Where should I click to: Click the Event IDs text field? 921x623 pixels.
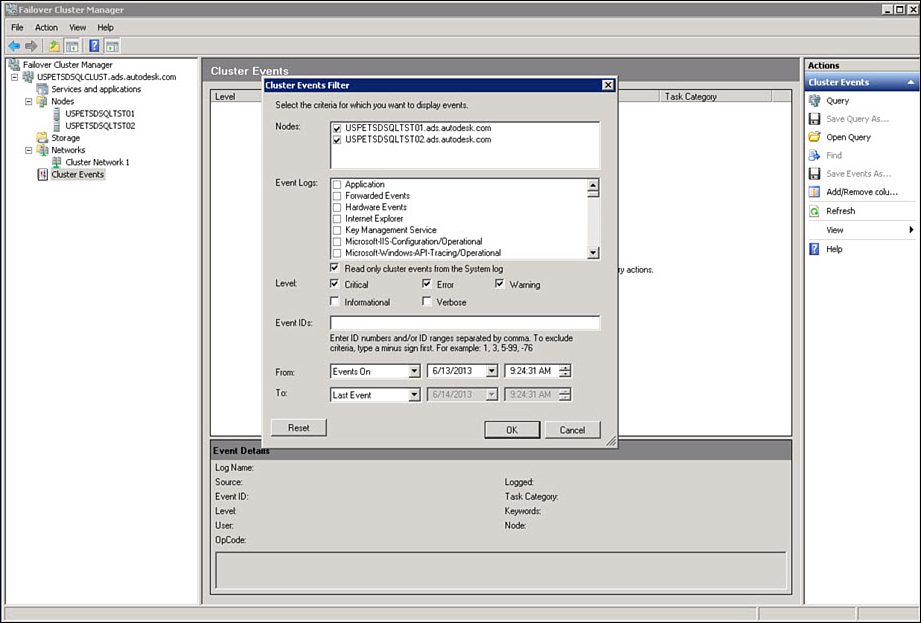464,323
